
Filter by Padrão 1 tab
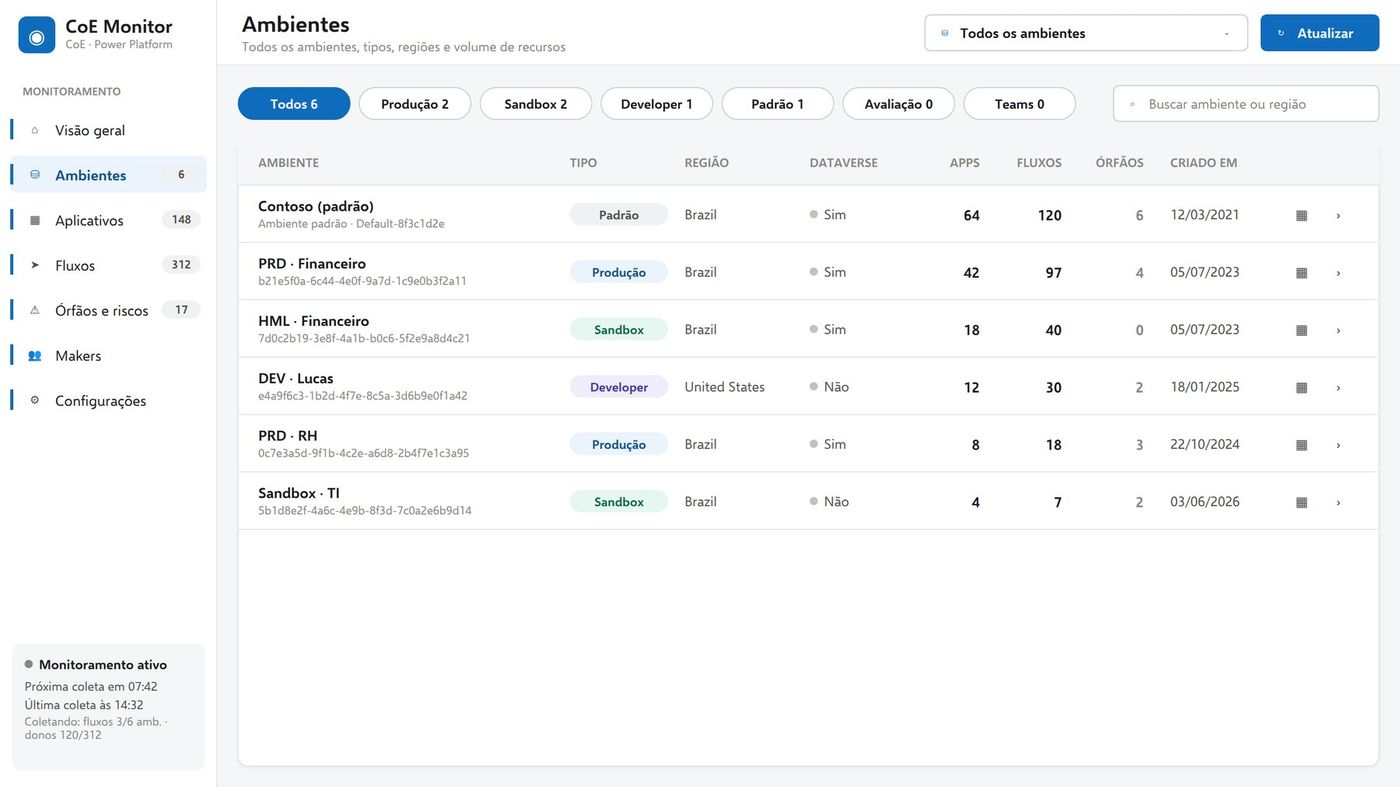pos(778,104)
